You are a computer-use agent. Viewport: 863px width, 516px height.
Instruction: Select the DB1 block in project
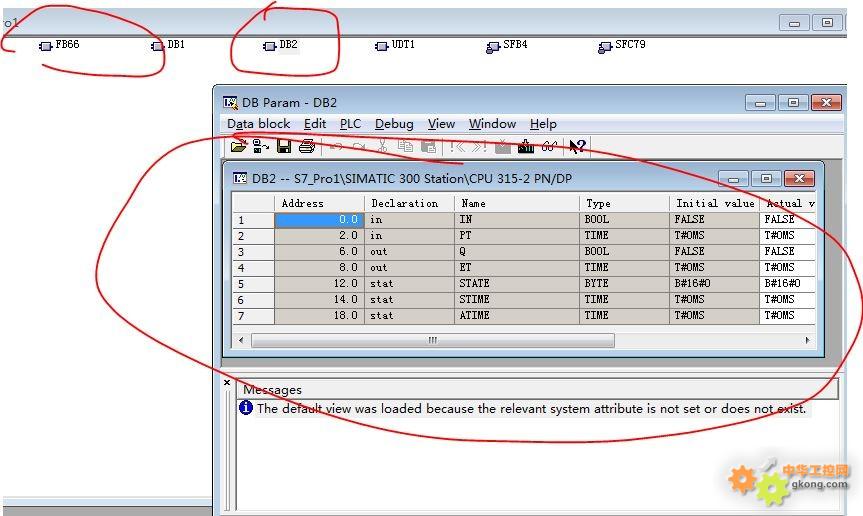[168, 45]
